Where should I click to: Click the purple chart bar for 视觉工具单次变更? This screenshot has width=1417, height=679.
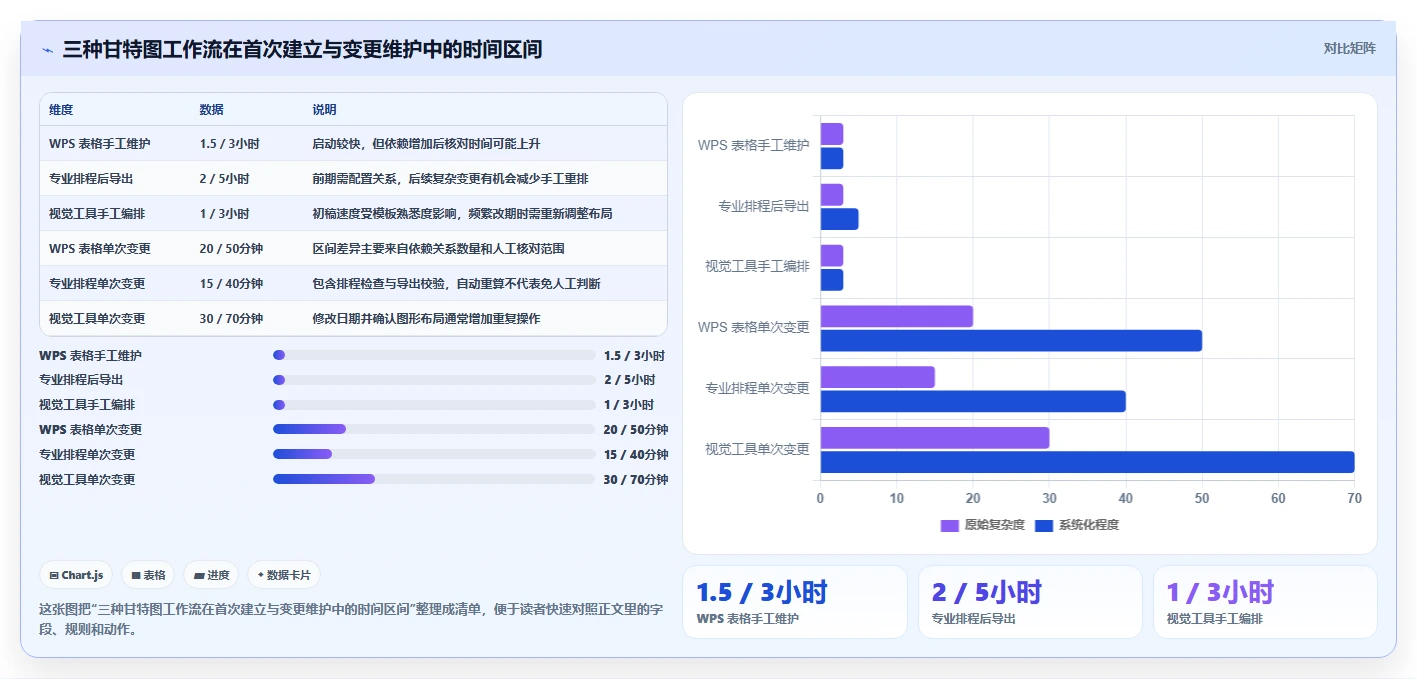pyautogui.click(x=935, y=438)
